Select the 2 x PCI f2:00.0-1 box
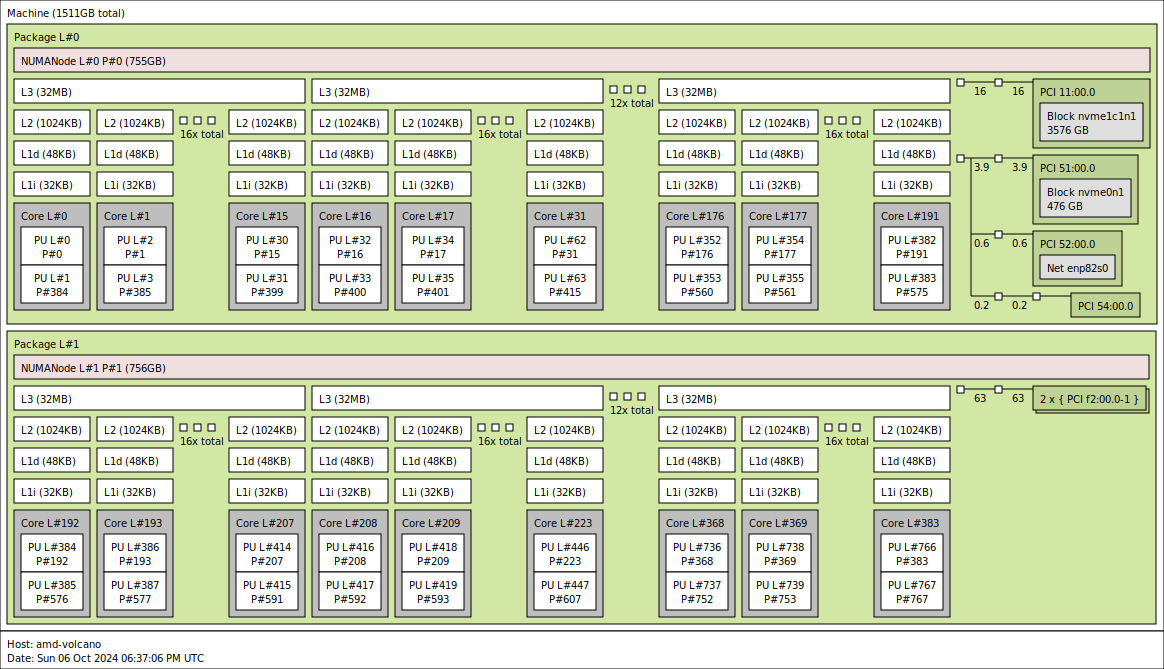This screenshot has width=1164, height=669. 1088,399
